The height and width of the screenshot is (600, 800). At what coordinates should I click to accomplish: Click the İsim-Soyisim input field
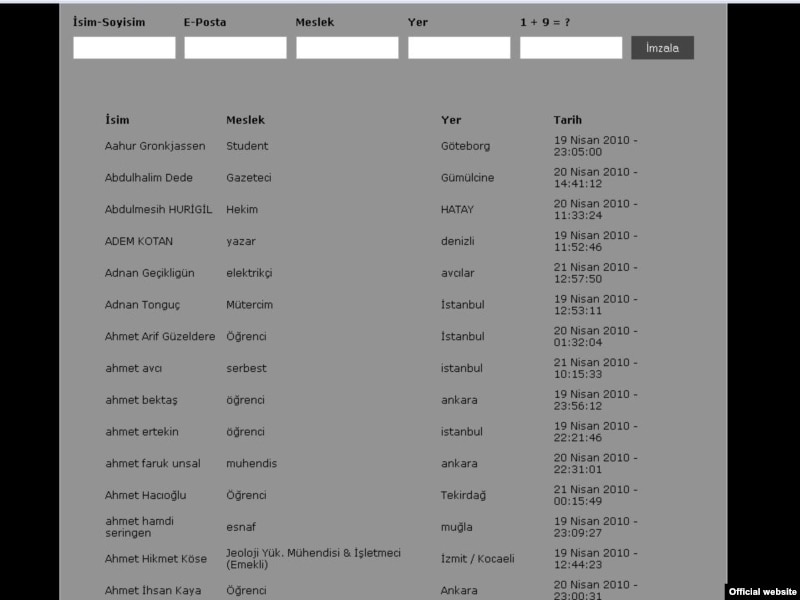[124, 48]
